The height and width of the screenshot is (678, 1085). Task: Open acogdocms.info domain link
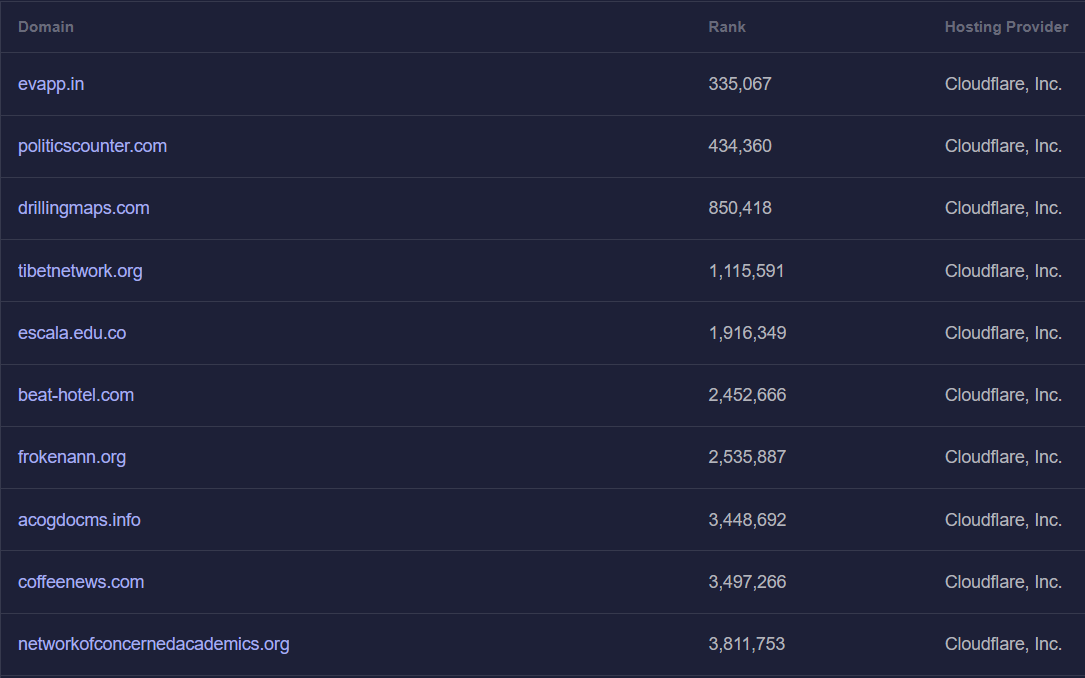(x=79, y=520)
